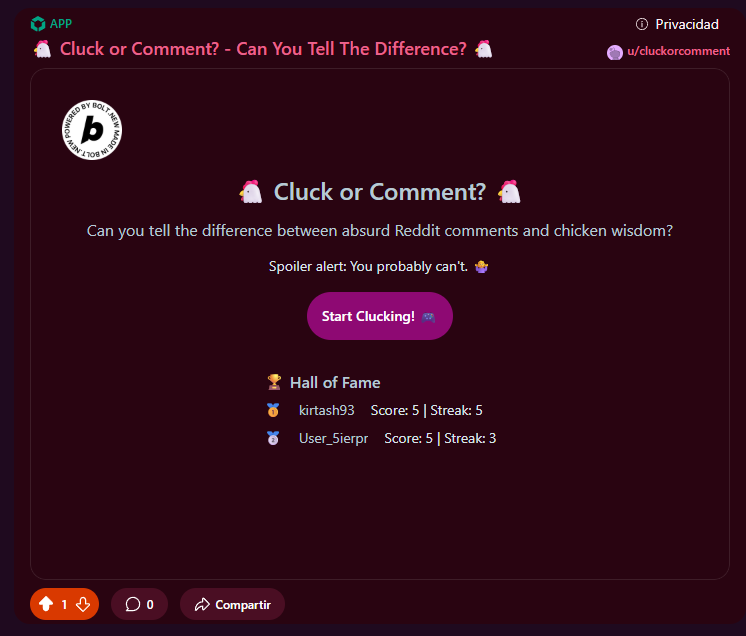Click the Hall of Fame trophy icon
Viewport: 746px width, 636px height.
(274, 382)
